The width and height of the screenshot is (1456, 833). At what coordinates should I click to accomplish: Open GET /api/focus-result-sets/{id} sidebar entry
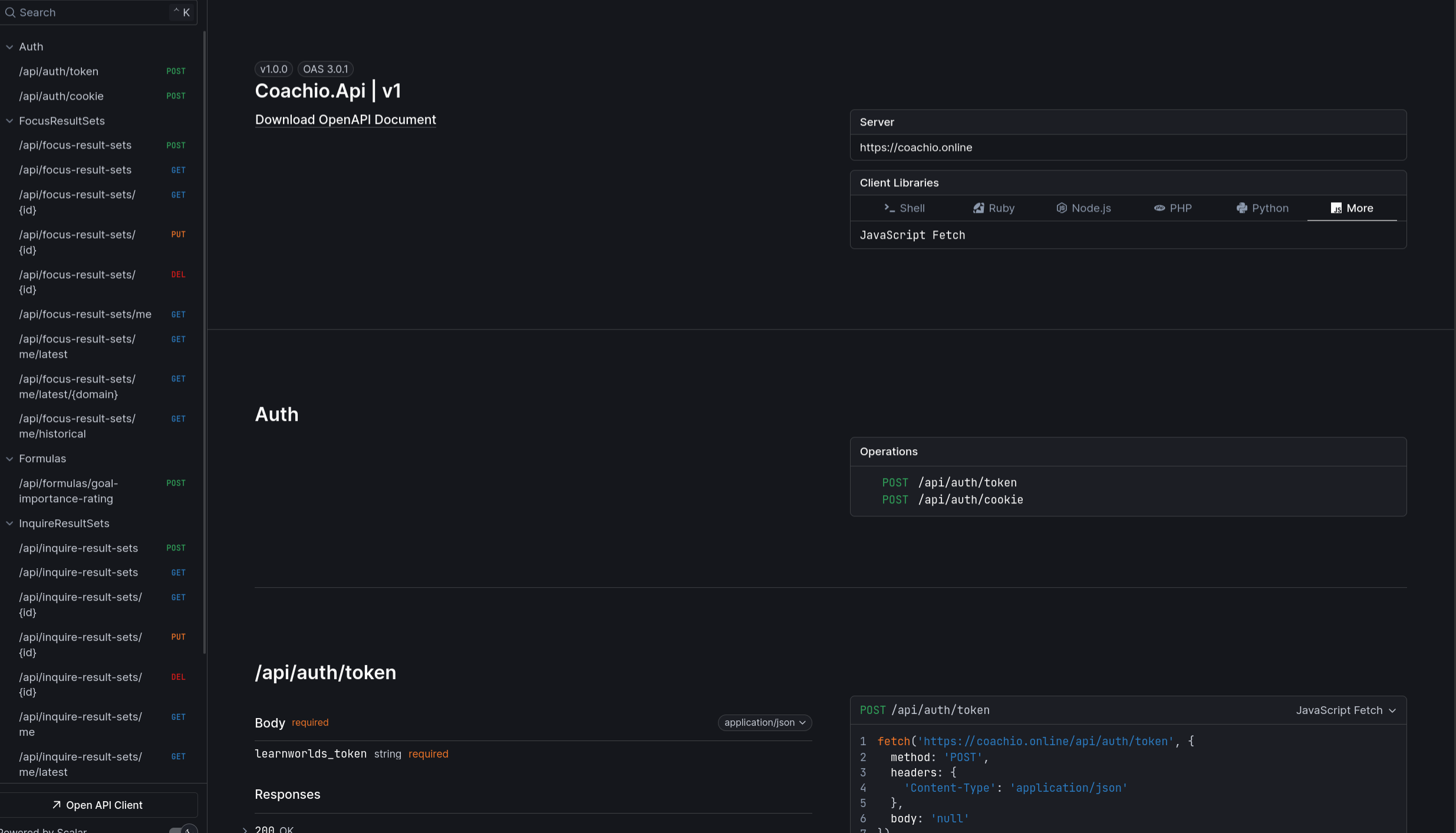click(101, 202)
